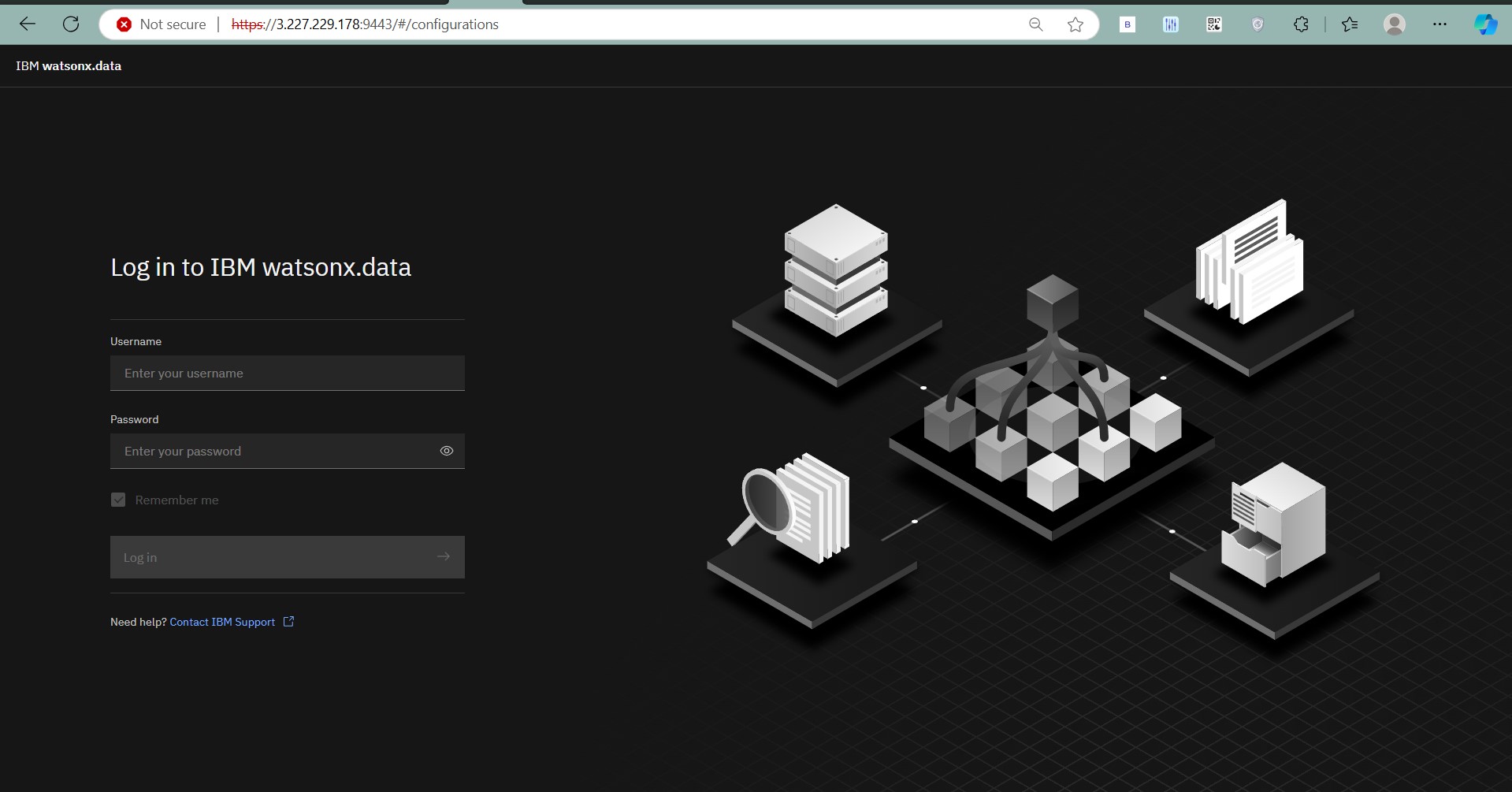Click the Not secure warning badge

[162, 24]
